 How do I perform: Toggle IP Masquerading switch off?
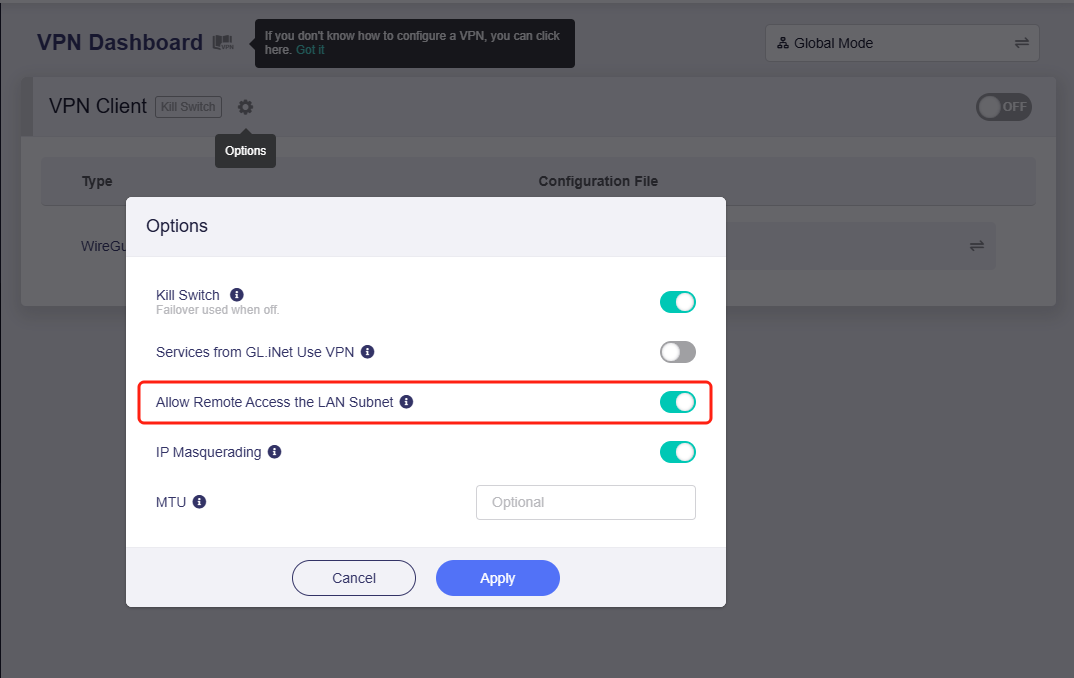(677, 452)
